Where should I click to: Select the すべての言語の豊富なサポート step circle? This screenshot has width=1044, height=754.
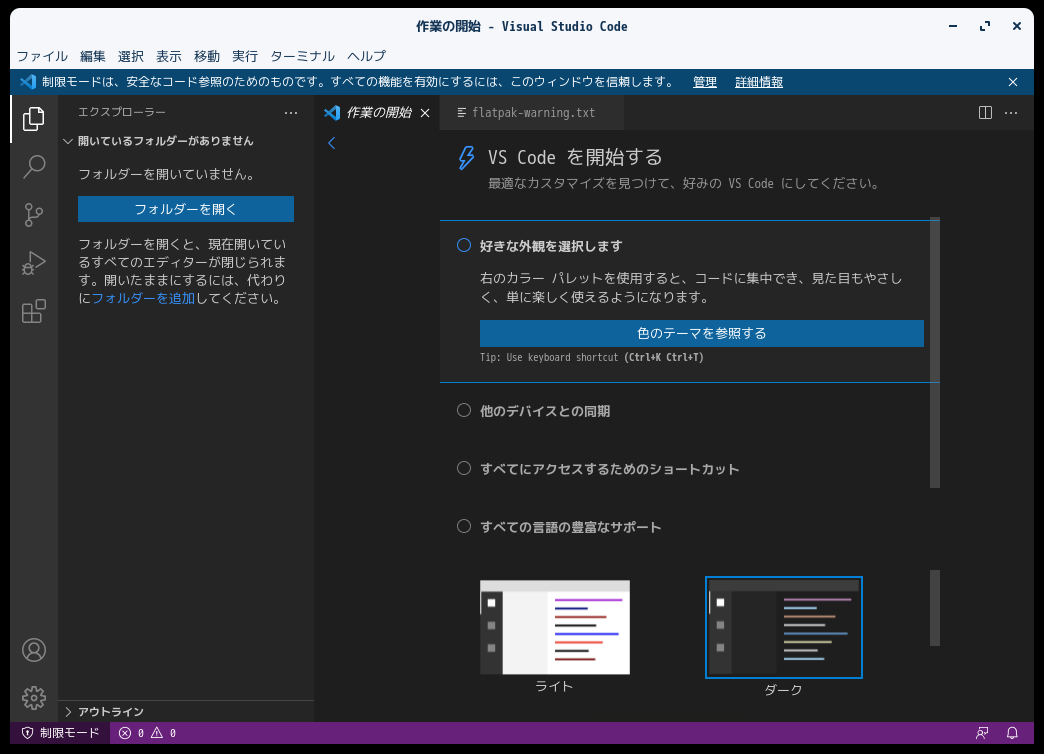[x=464, y=526]
